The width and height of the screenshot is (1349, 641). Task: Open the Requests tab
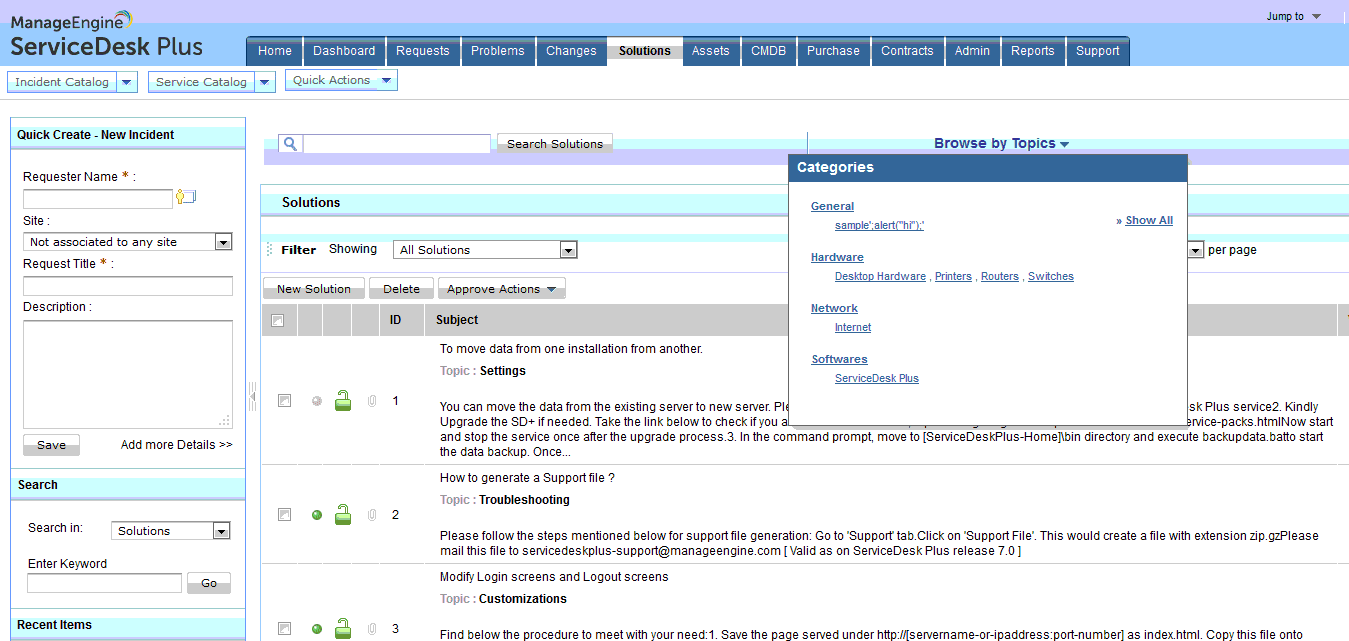(x=423, y=51)
